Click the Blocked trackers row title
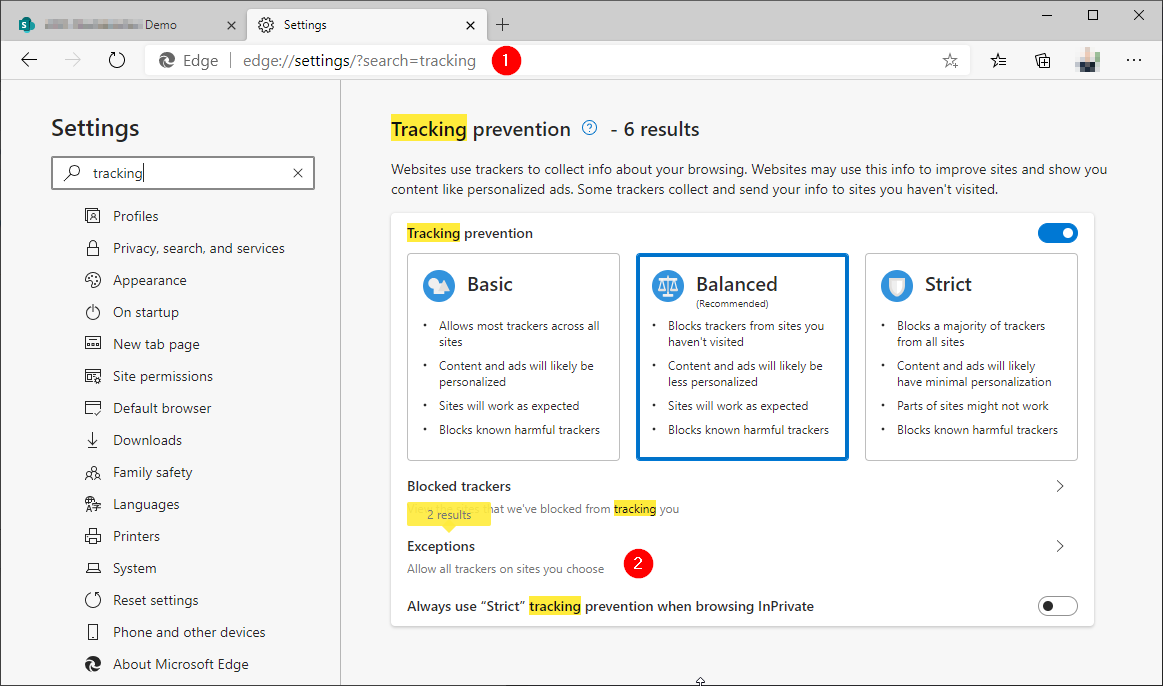1163x686 pixels. 459,486
